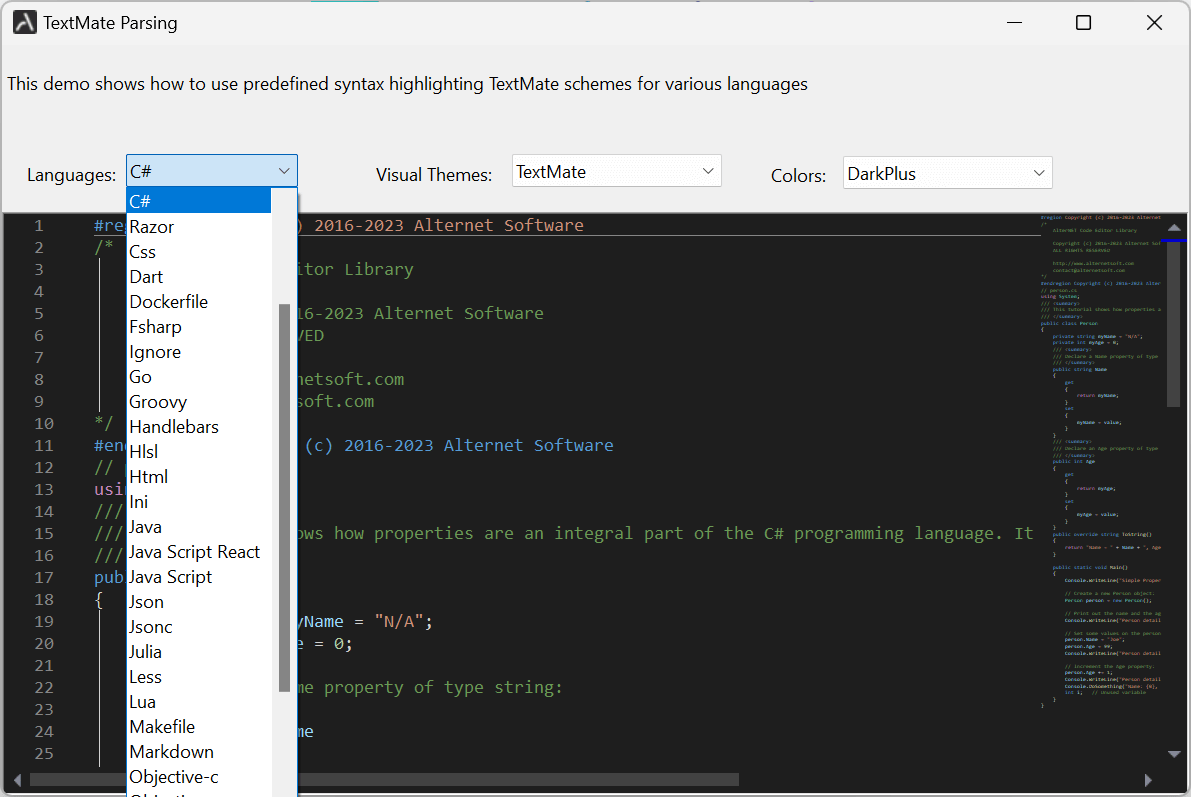Pick Ini from the language list
Viewport: 1191px width, 797px height.
click(x=199, y=501)
